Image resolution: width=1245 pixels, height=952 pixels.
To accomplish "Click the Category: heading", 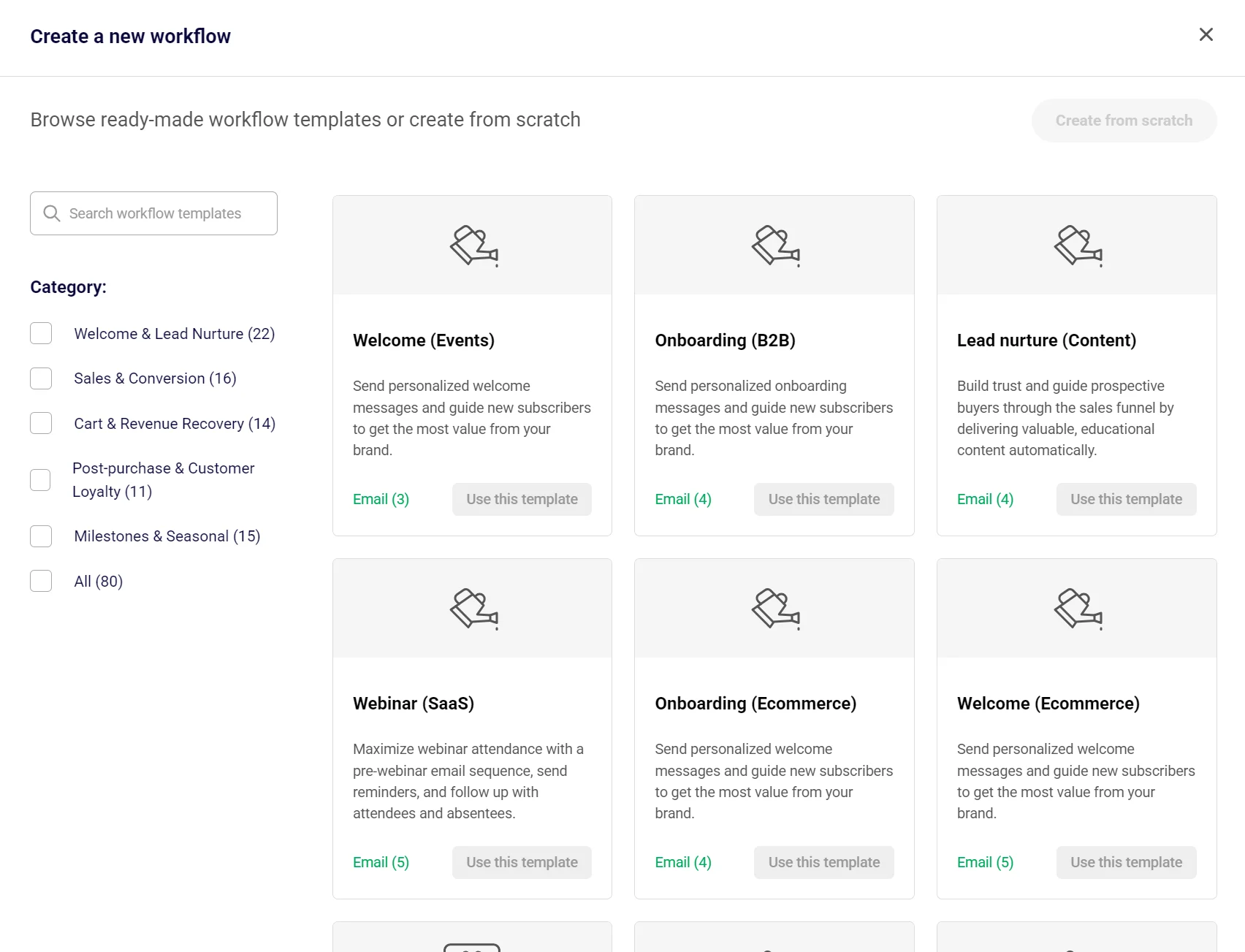I will point(68,287).
